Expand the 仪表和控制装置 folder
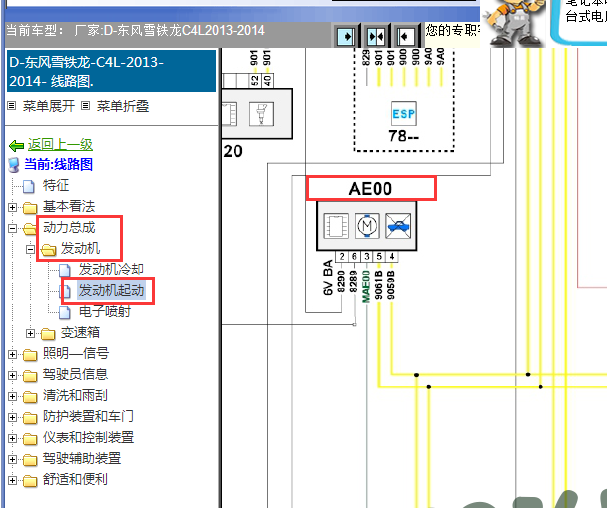The image size is (607, 508). tap(12, 438)
